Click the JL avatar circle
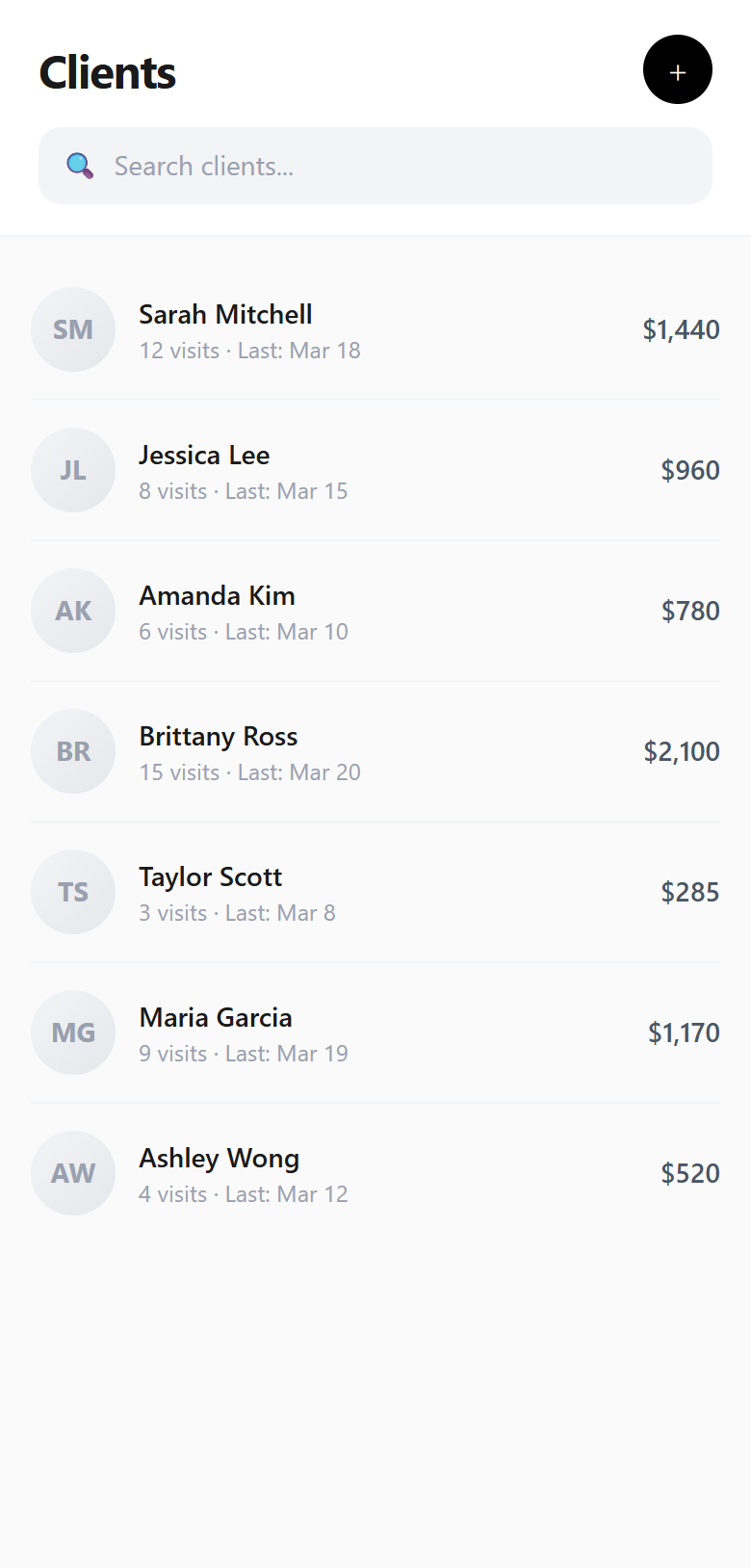This screenshot has width=751, height=1568. [x=73, y=470]
